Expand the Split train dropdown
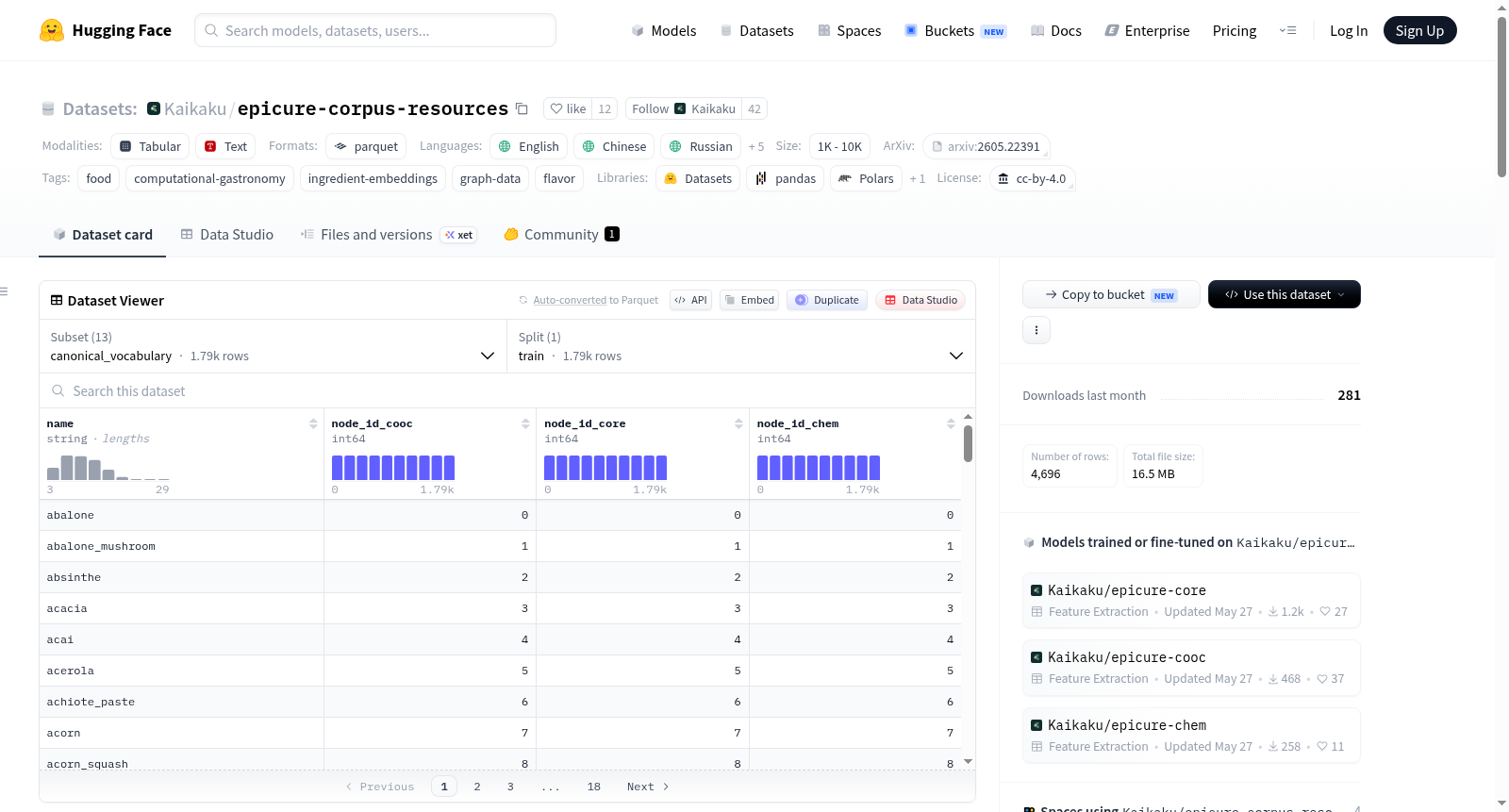The image size is (1509, 812). tap(741, 346)
